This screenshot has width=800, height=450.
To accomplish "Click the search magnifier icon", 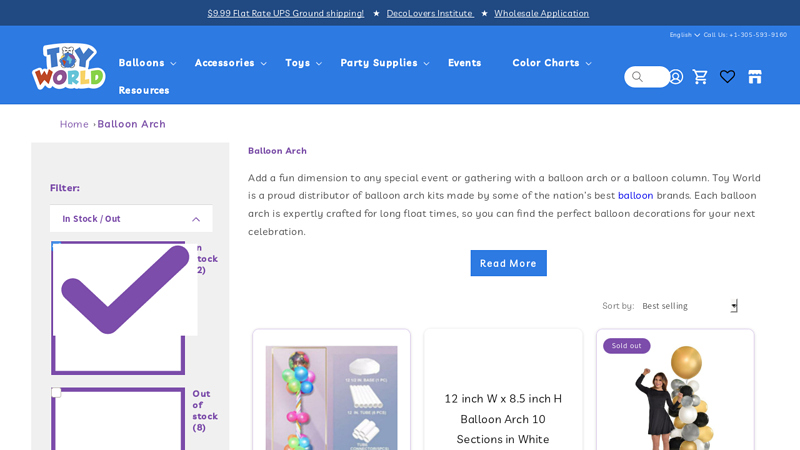I will pos(637,77).
